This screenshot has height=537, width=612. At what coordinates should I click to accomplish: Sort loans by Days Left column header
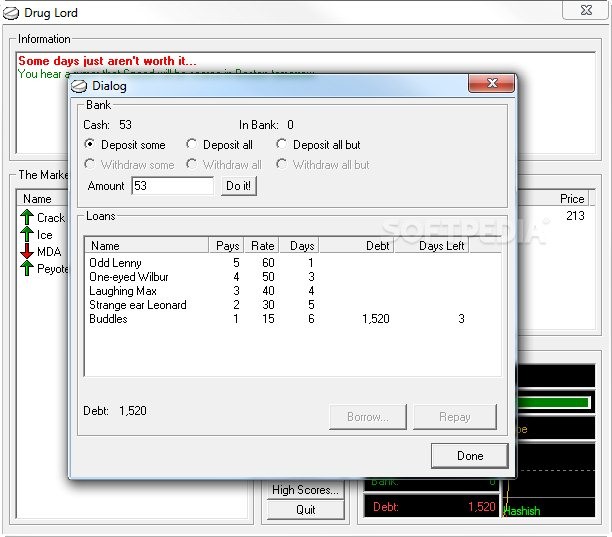coord(432,246)
